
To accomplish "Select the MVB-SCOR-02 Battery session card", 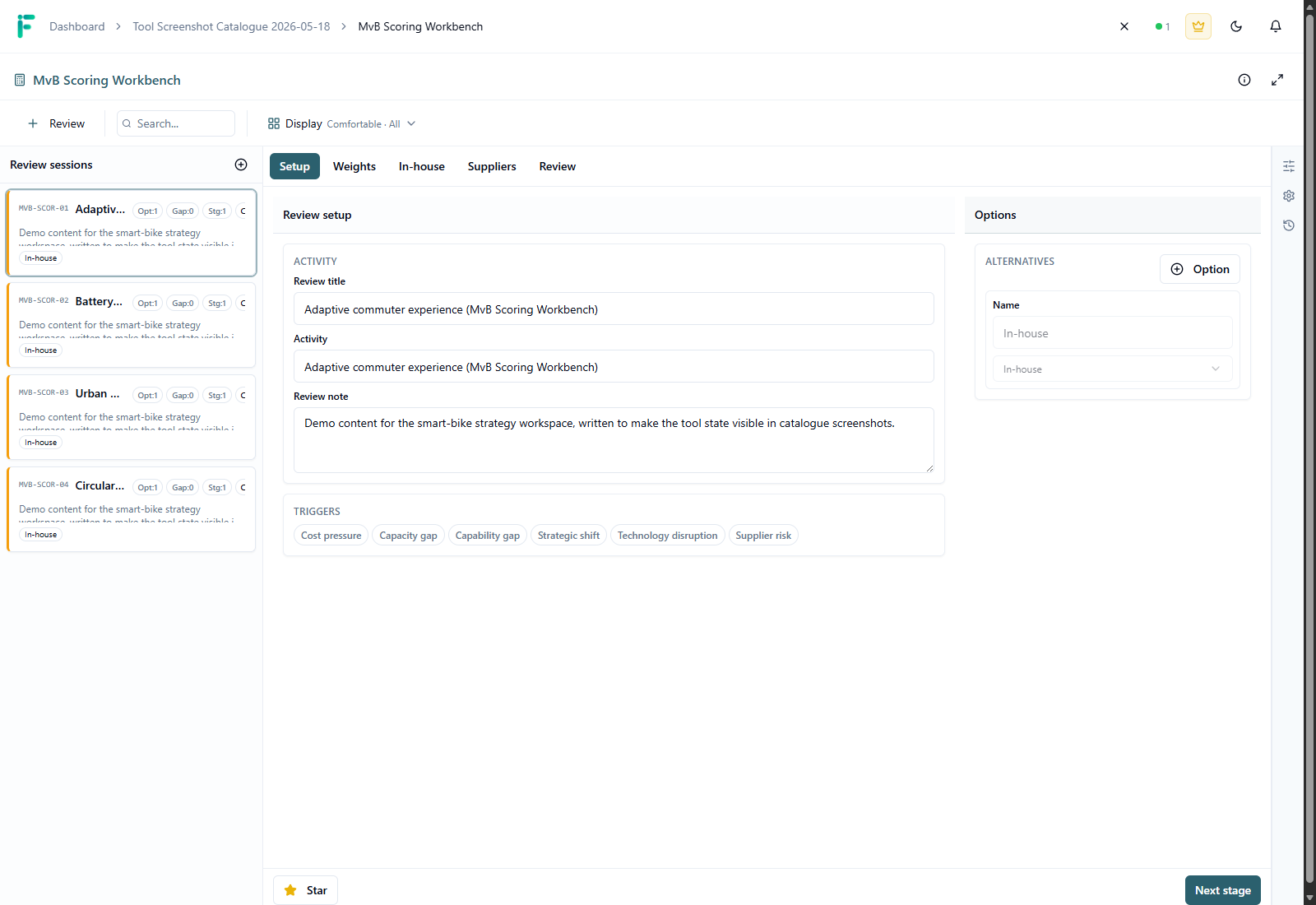I will [132, 325].
